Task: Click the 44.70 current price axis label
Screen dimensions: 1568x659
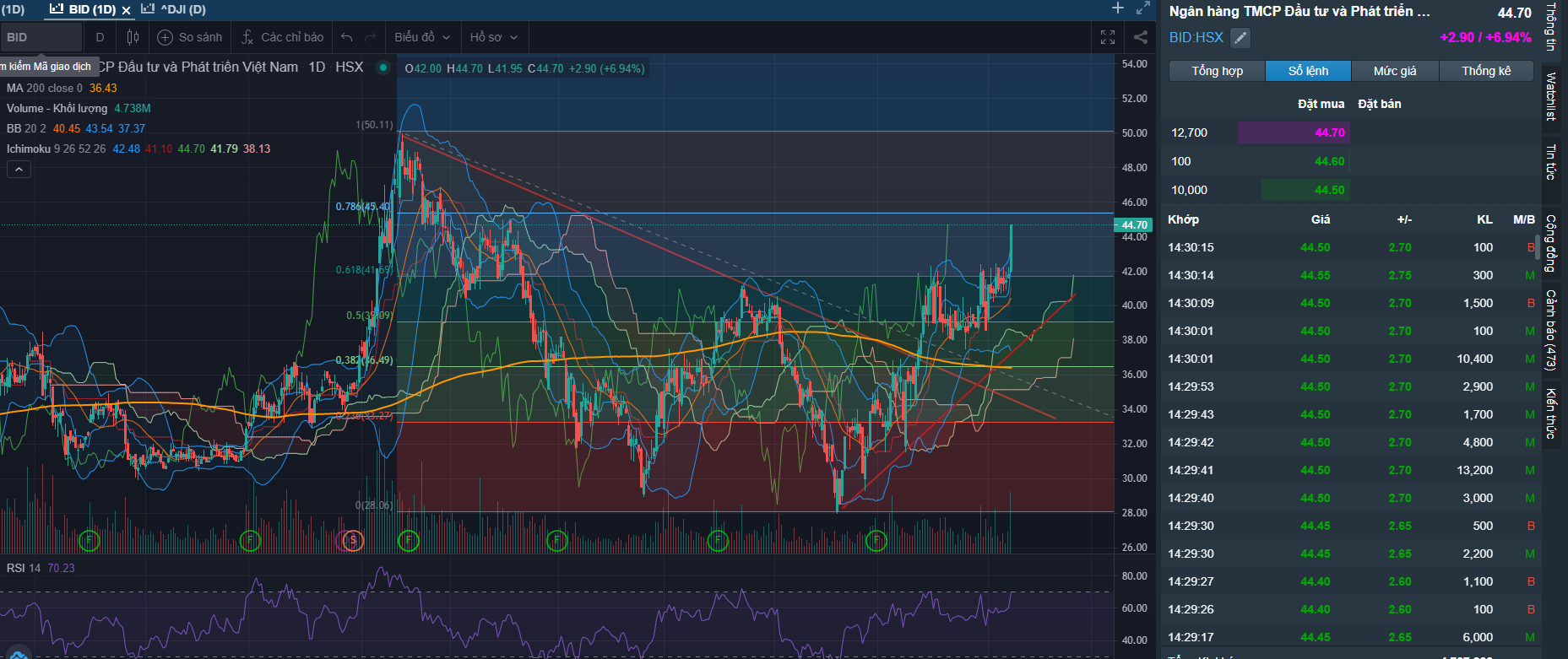Action: (1133, 225)
